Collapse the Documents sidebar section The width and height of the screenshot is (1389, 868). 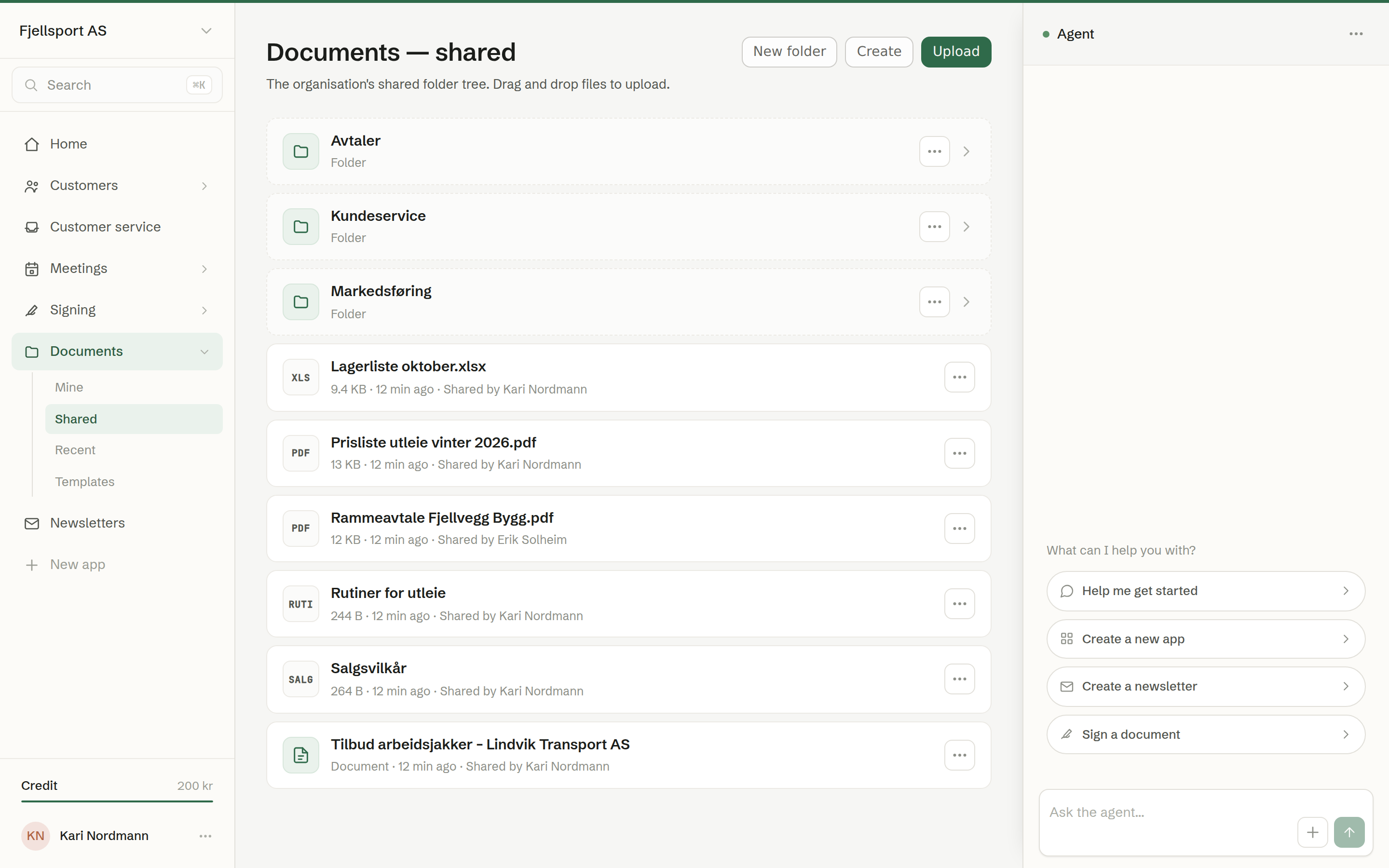pyautogui.click(x=204, y=352)
